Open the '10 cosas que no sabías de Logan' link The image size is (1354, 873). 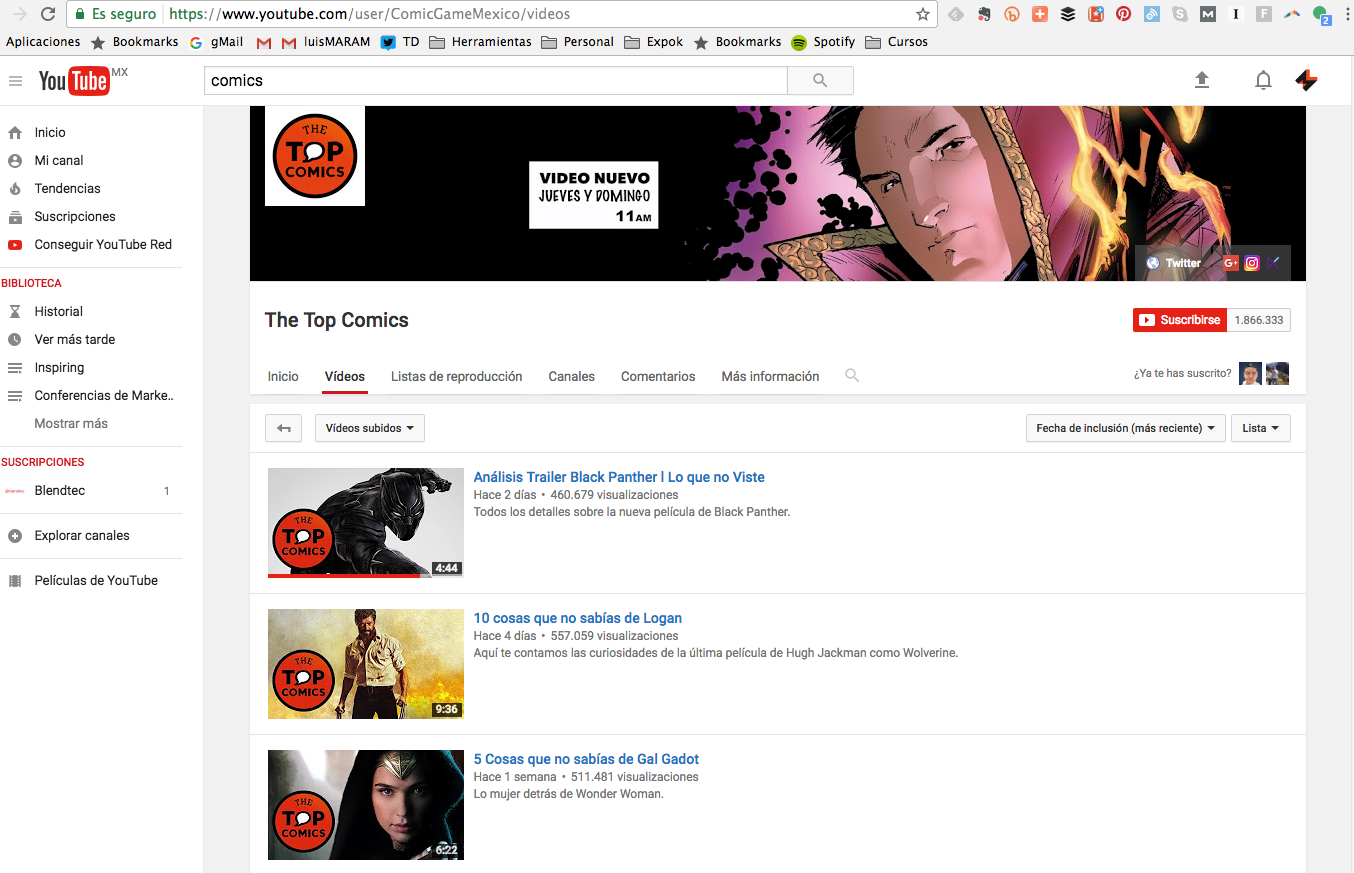pos(577,618)
